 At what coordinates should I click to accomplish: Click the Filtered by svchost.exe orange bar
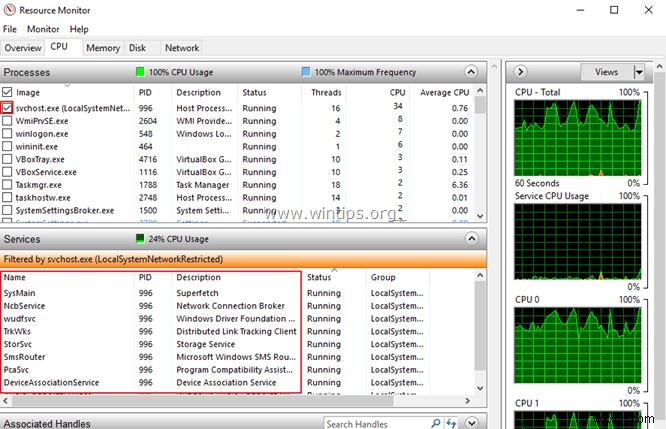(x=243, y=259)
